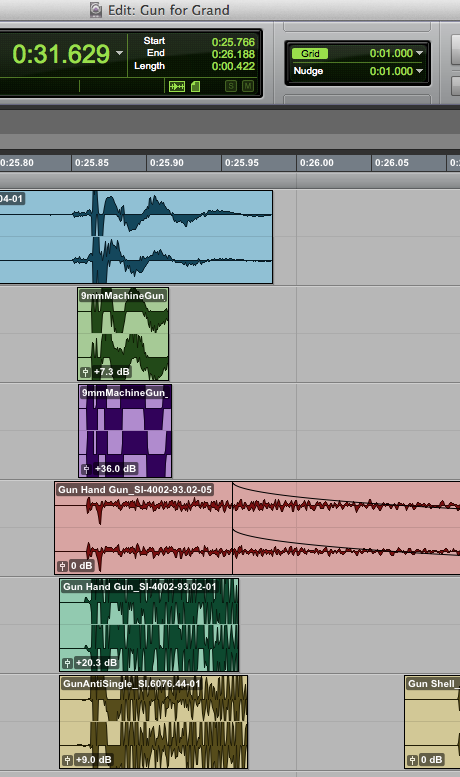
Task: Open the Grid value dropdown arrow
Action: point(419,53)
